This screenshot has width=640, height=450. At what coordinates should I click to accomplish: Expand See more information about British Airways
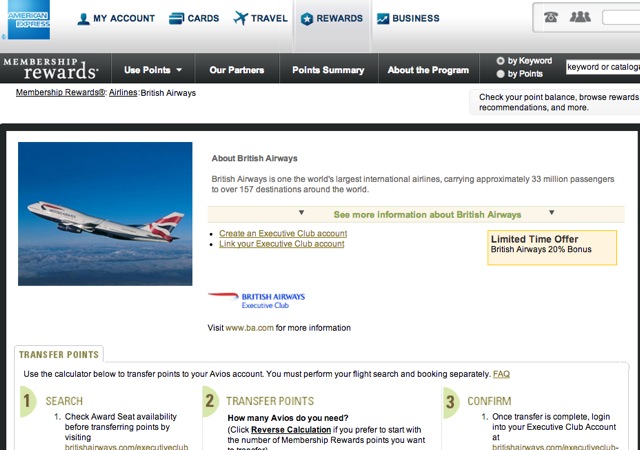point(427,215)
